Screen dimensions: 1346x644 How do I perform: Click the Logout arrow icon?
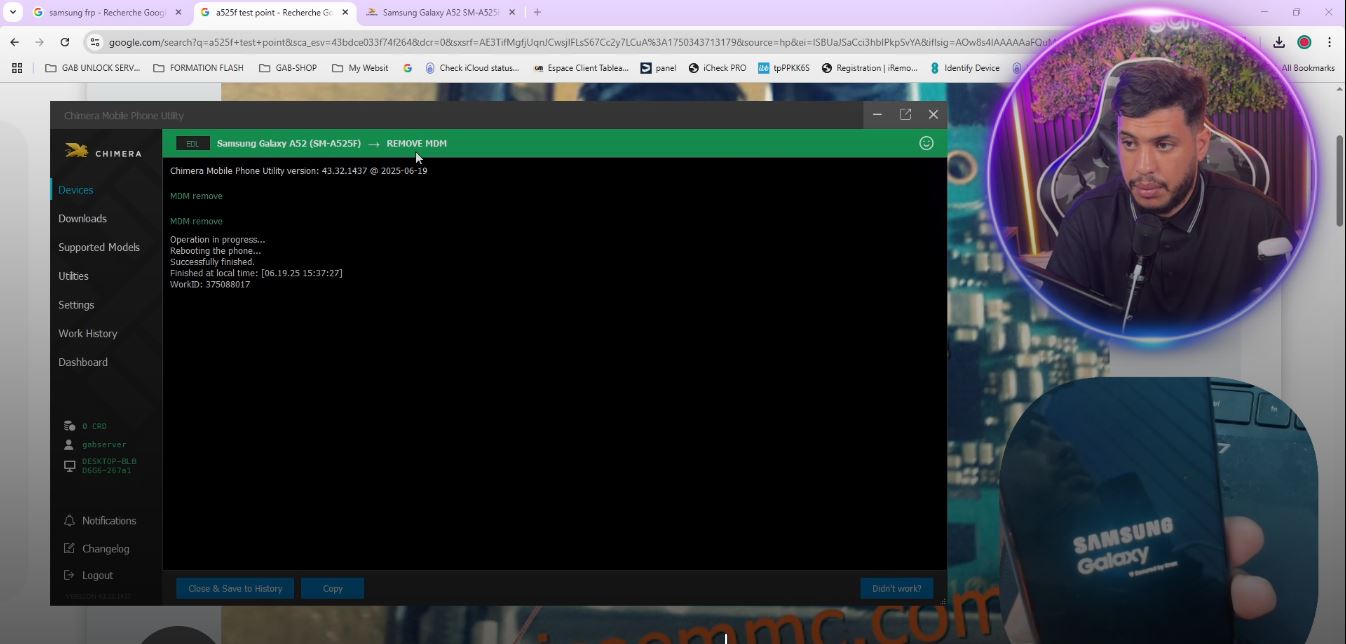pos(69,575)
